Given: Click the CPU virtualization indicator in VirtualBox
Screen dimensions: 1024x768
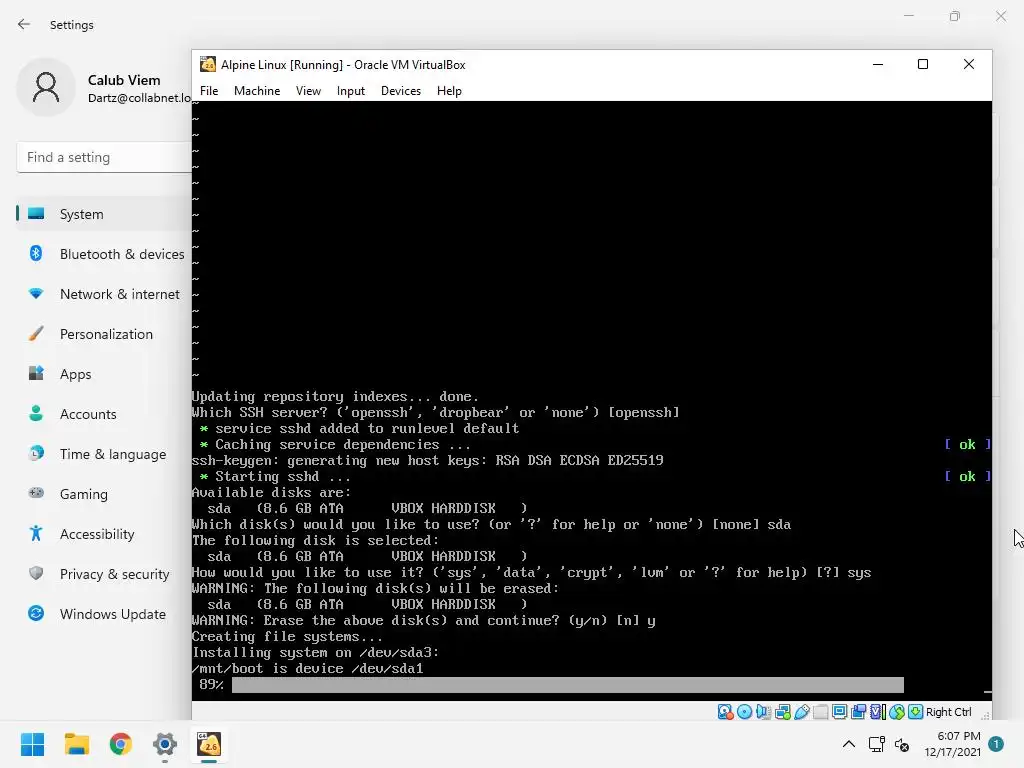Looking at the screenshot, I should (x=878, y=712).
